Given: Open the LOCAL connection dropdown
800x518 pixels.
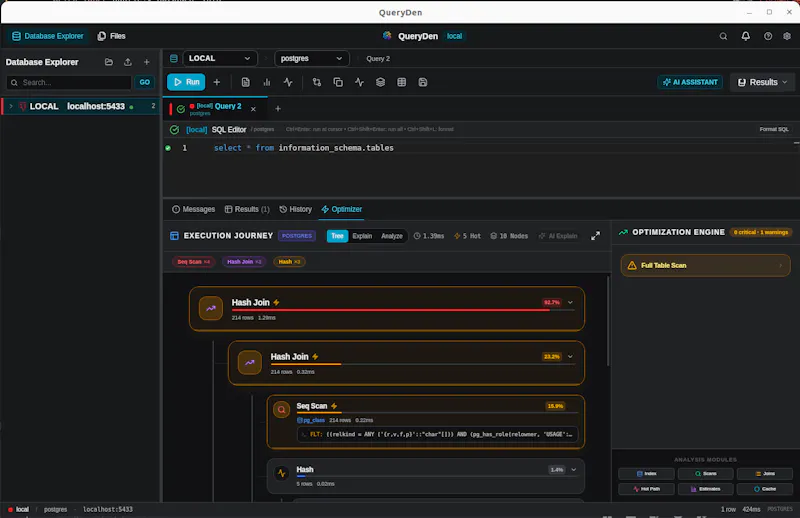Looking at the screenshot, I should pos(220,59).
